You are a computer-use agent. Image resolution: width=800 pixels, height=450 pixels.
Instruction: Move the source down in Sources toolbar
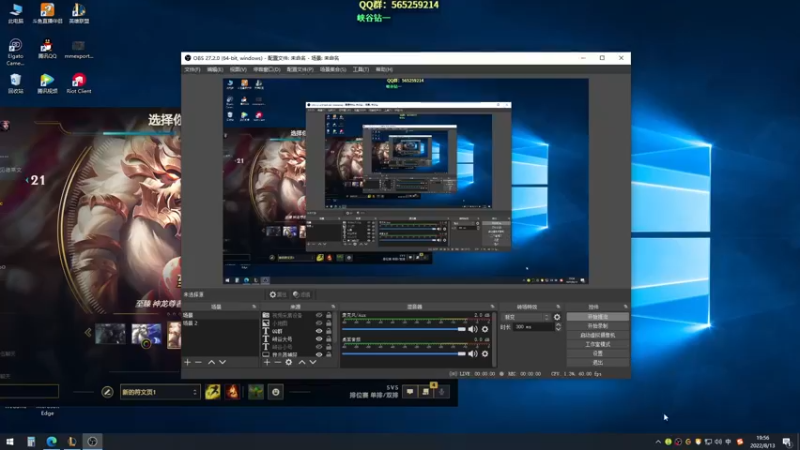tap(313, 362)
